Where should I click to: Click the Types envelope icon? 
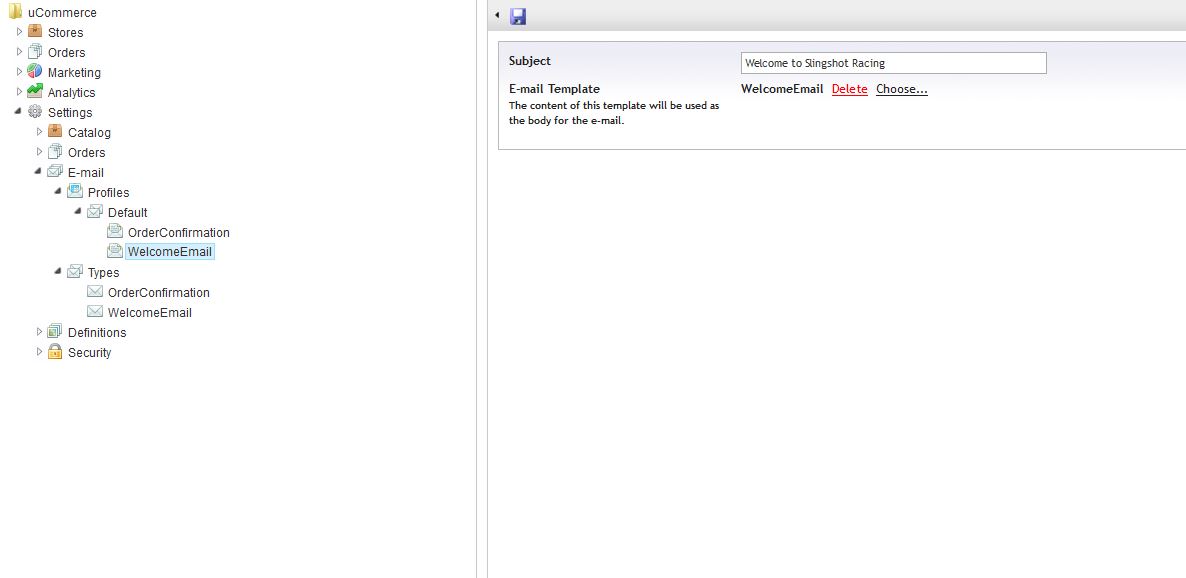(x=75, y=271)
